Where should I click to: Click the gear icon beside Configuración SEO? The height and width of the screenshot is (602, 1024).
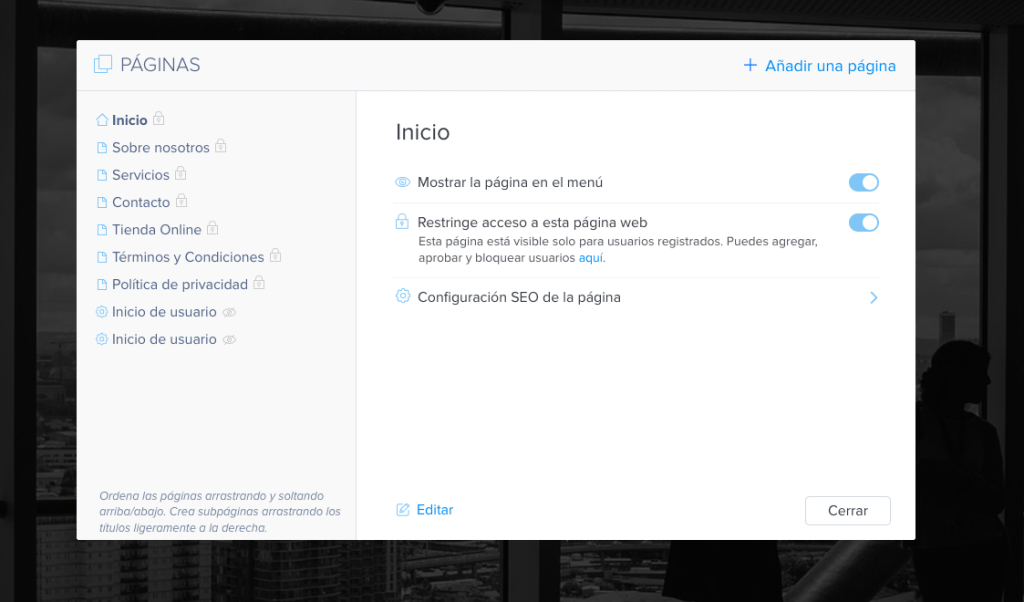point(403,296)
